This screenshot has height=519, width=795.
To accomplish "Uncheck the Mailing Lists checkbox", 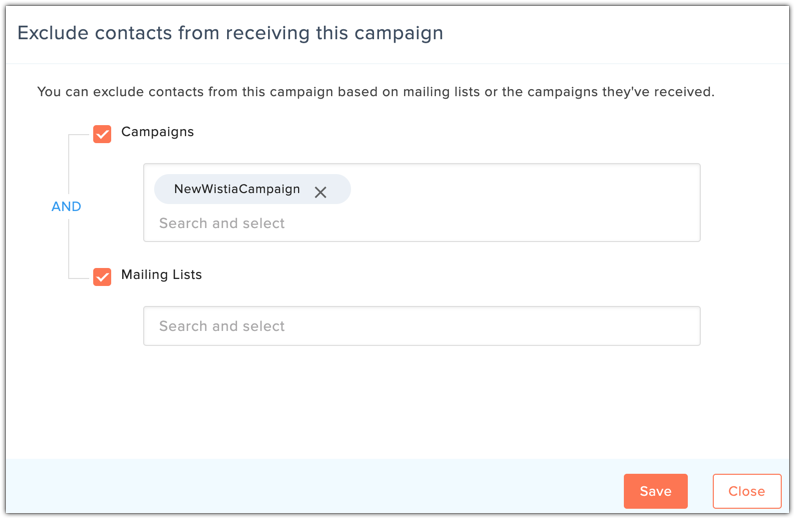I will [102, 277].
